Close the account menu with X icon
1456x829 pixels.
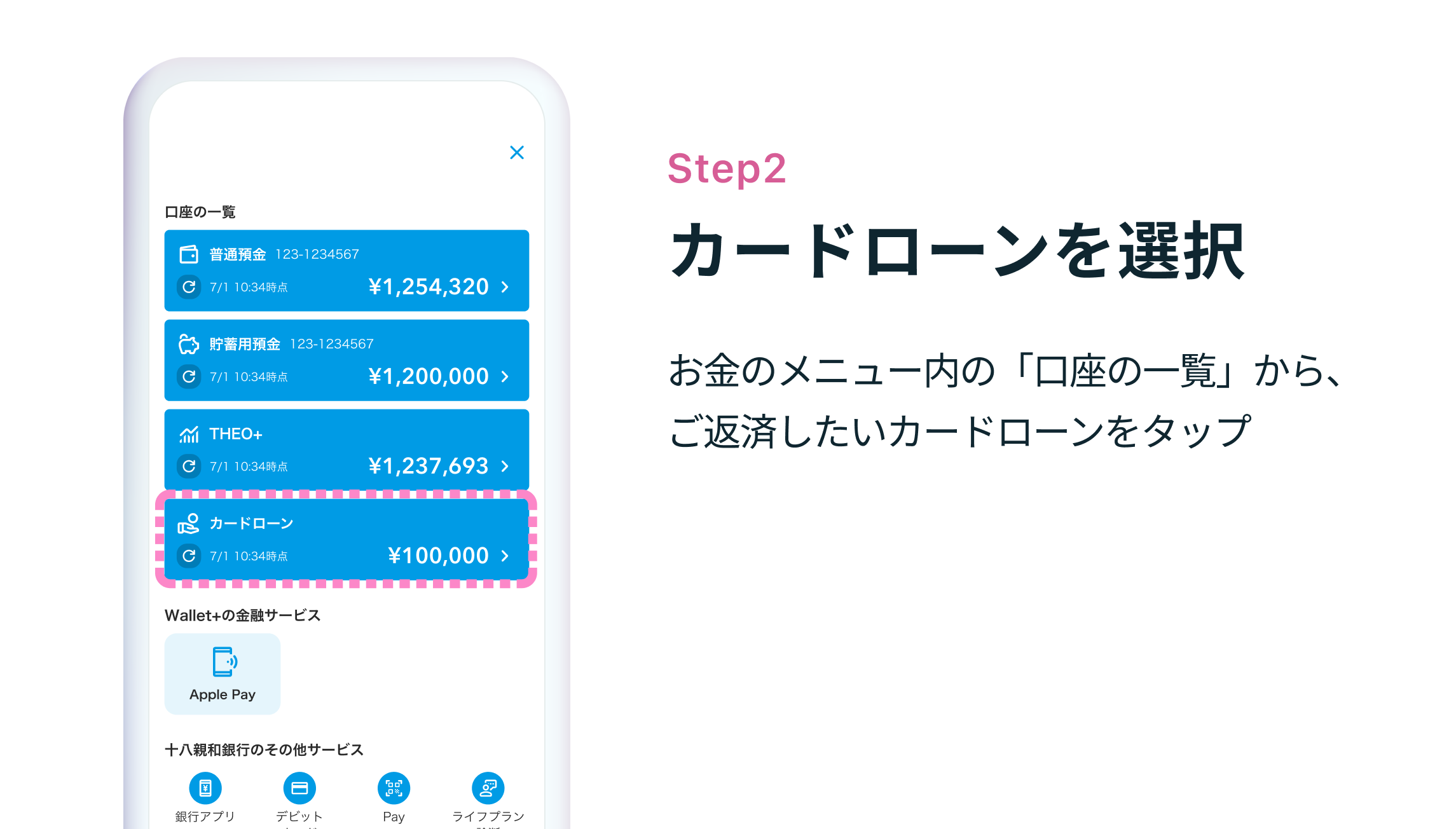[x=517, y=153]
